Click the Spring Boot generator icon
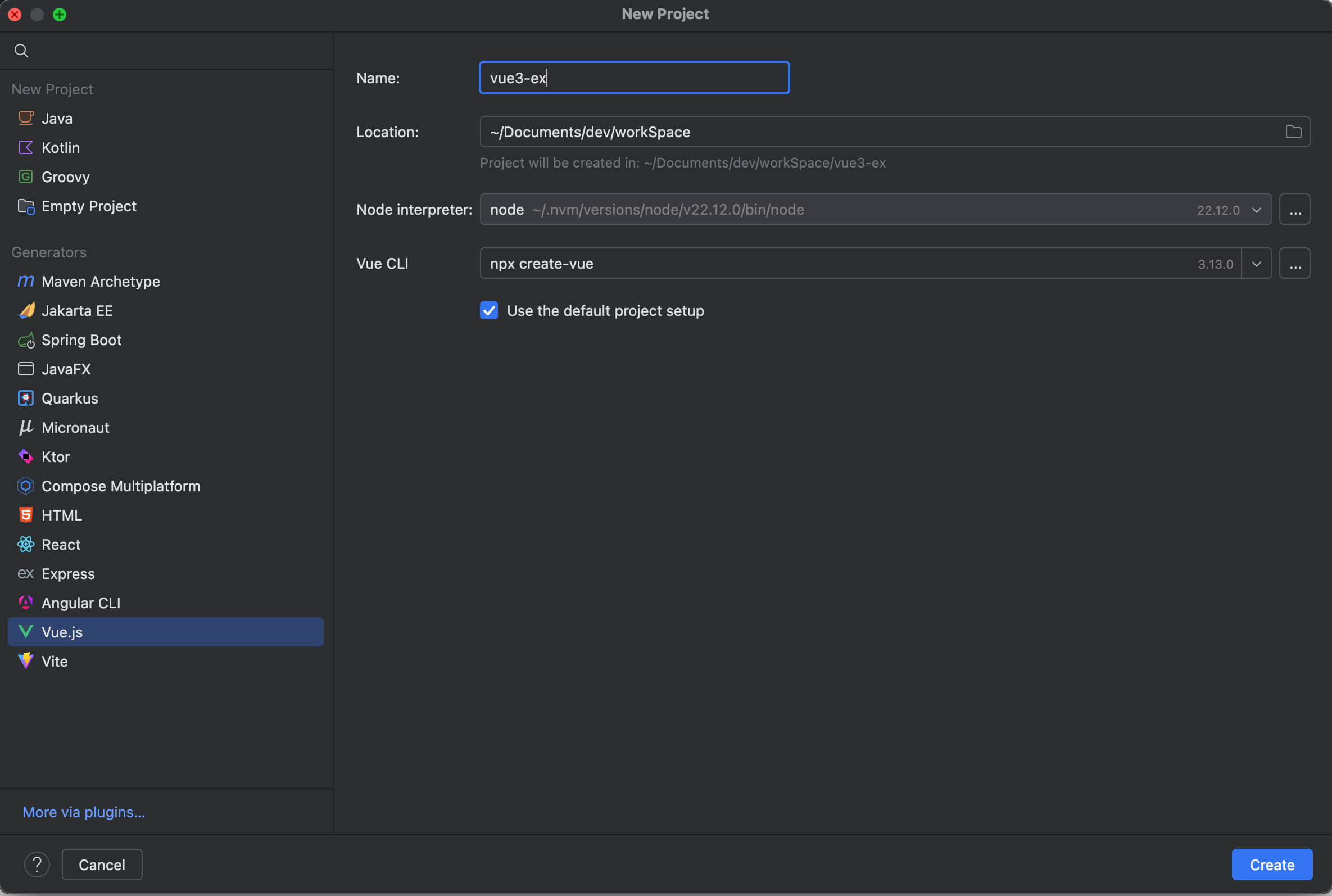Viewport: 1332px width, 896px height. click(x=26, y=341)
